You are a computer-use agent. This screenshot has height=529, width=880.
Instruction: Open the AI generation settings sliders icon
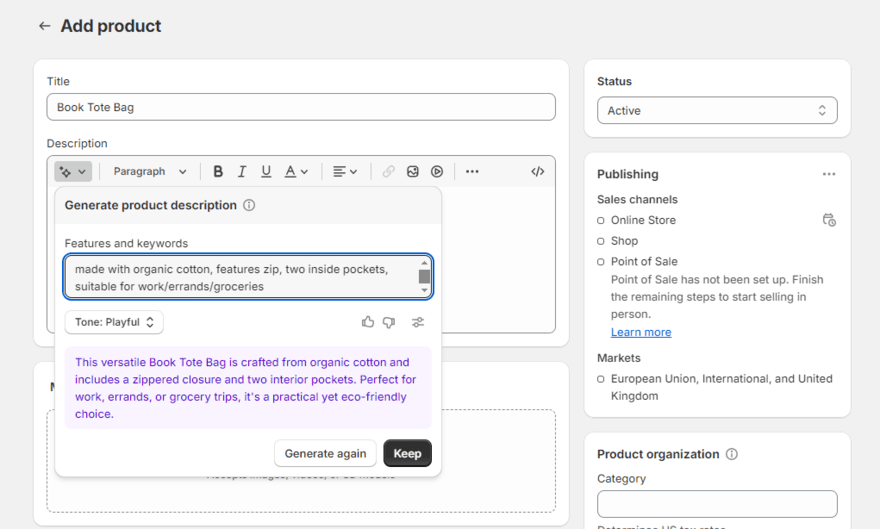point(418,322)
